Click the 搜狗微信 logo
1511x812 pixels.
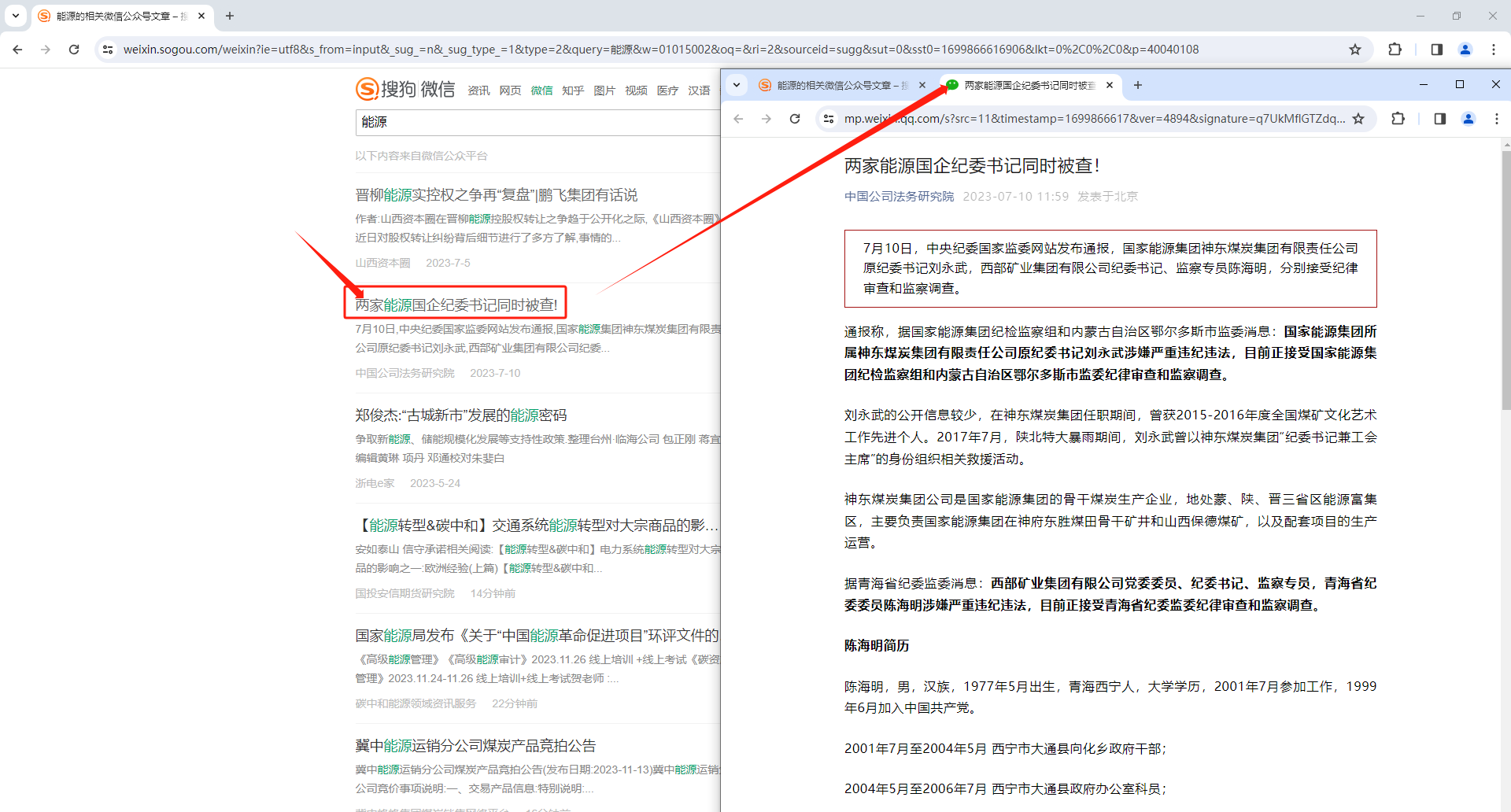(405, 89)
